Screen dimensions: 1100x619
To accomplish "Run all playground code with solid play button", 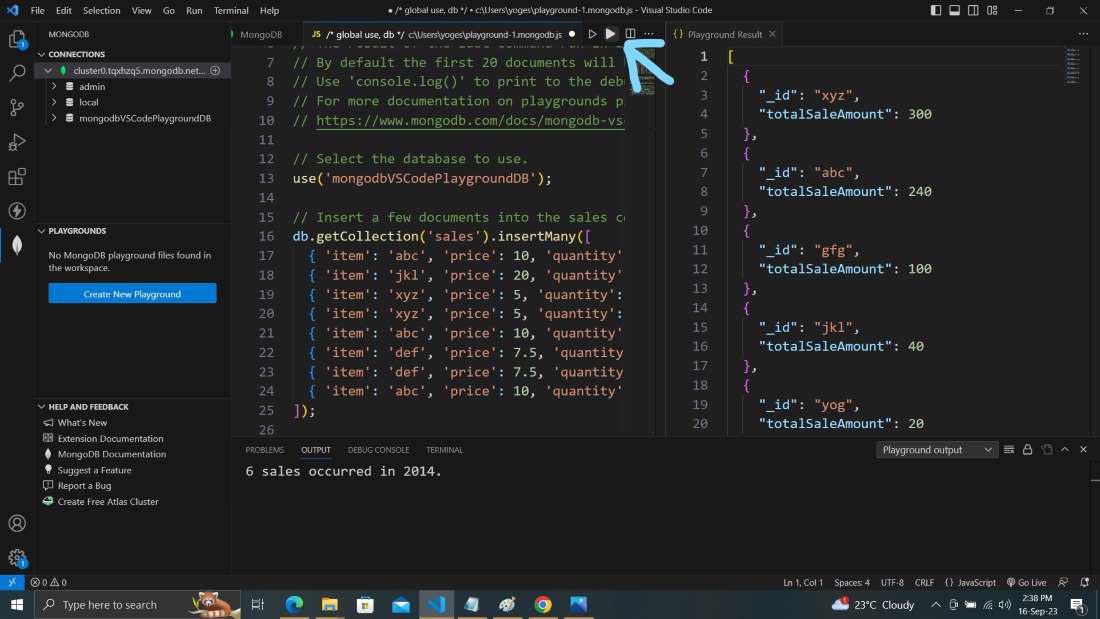I will 610,34.
